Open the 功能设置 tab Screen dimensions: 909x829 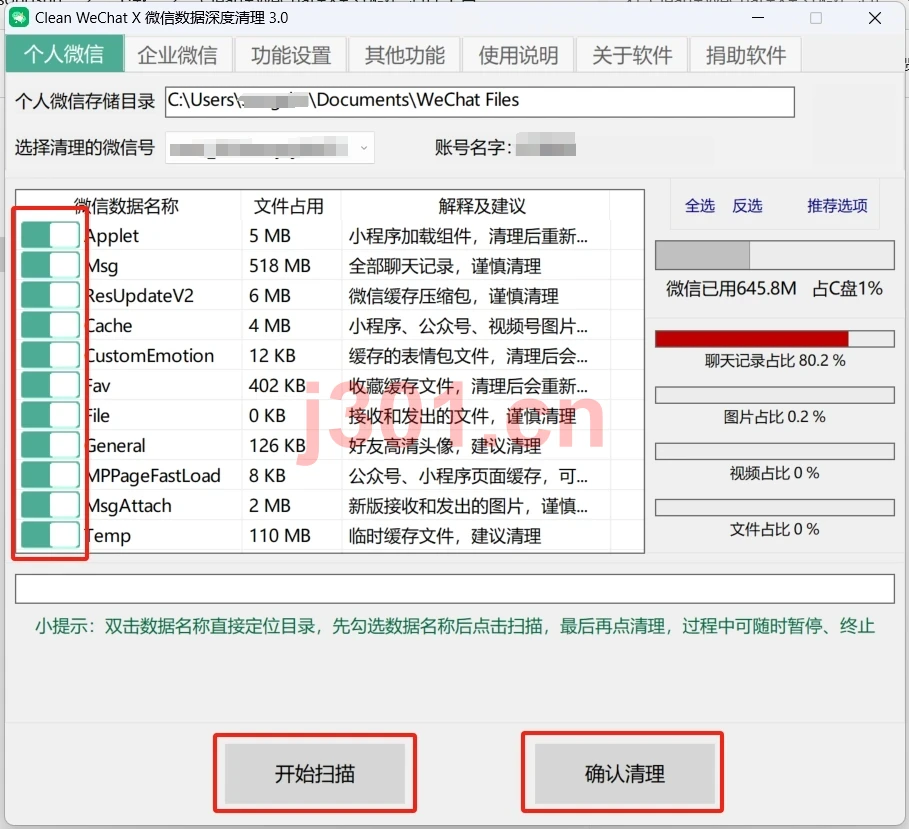click(x=291, y=54)
